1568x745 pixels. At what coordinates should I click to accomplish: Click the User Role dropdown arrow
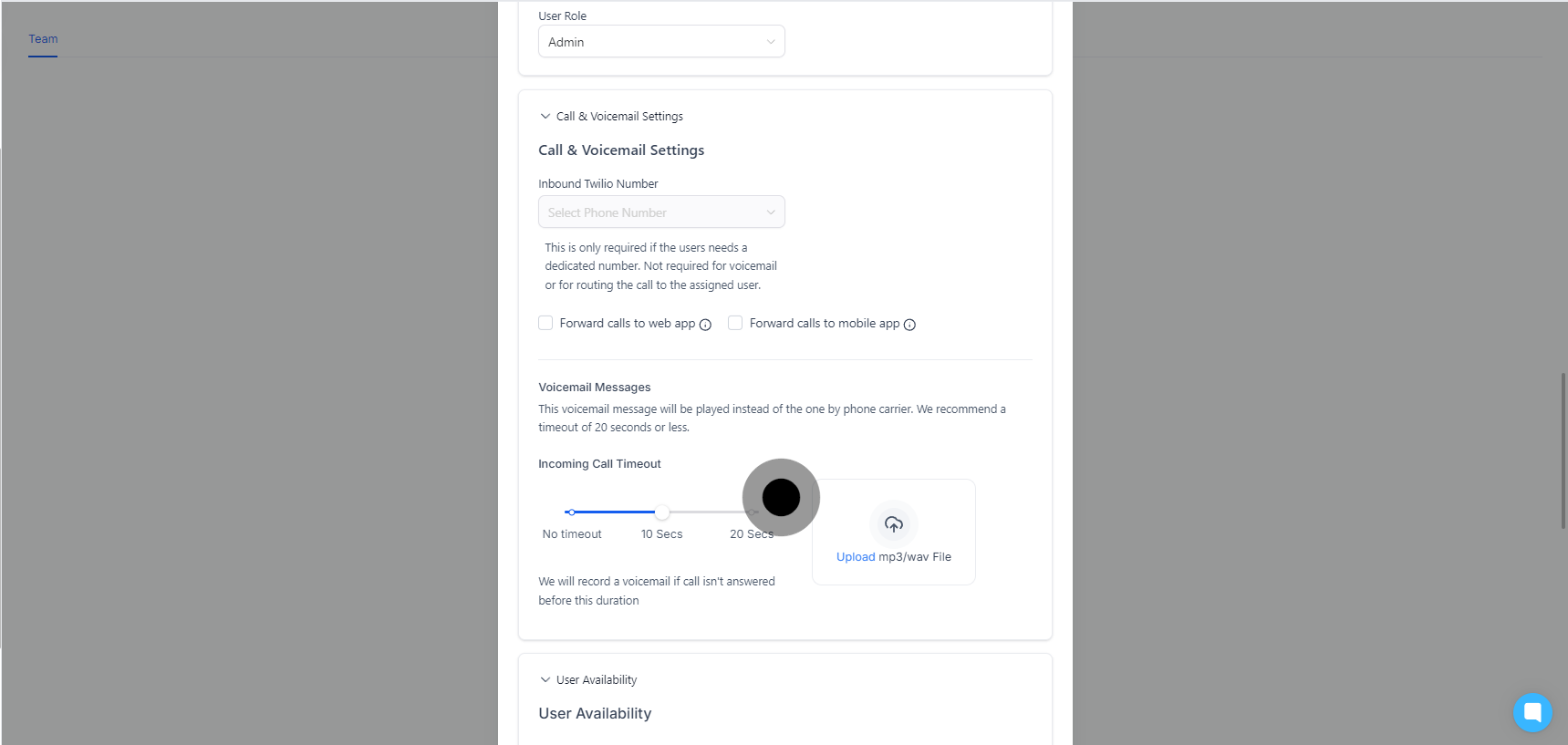pyautogui.click(x=771, y=42)
